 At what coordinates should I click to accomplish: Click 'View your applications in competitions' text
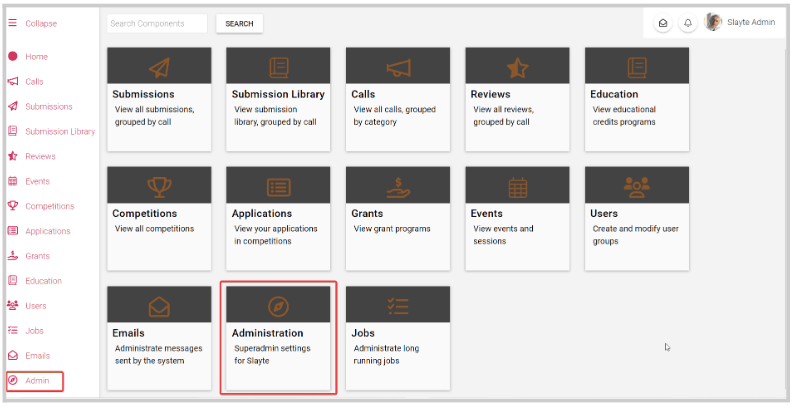[276, 235]
